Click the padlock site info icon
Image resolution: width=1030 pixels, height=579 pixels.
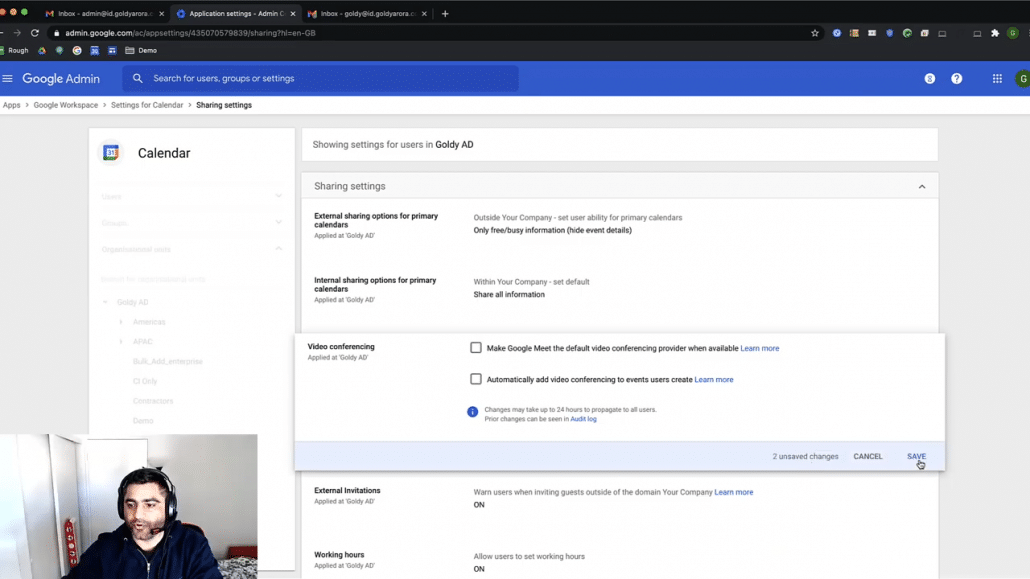click(56, 33)
